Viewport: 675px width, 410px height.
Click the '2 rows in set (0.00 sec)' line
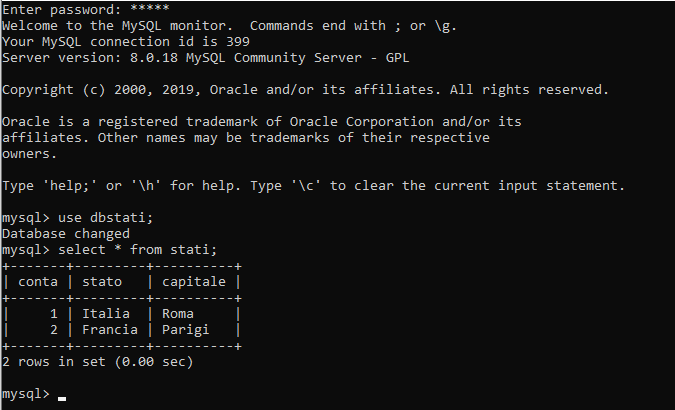pos(98,362)
